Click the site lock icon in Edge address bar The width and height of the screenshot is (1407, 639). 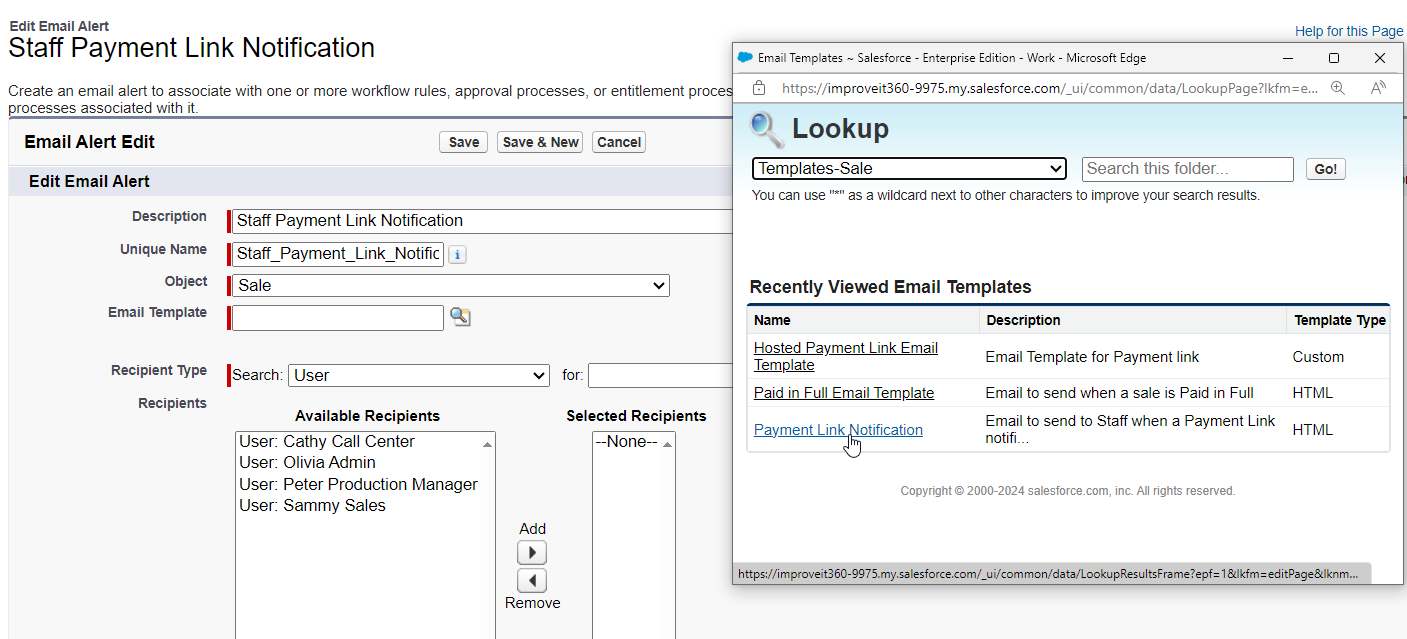(759, 88)
